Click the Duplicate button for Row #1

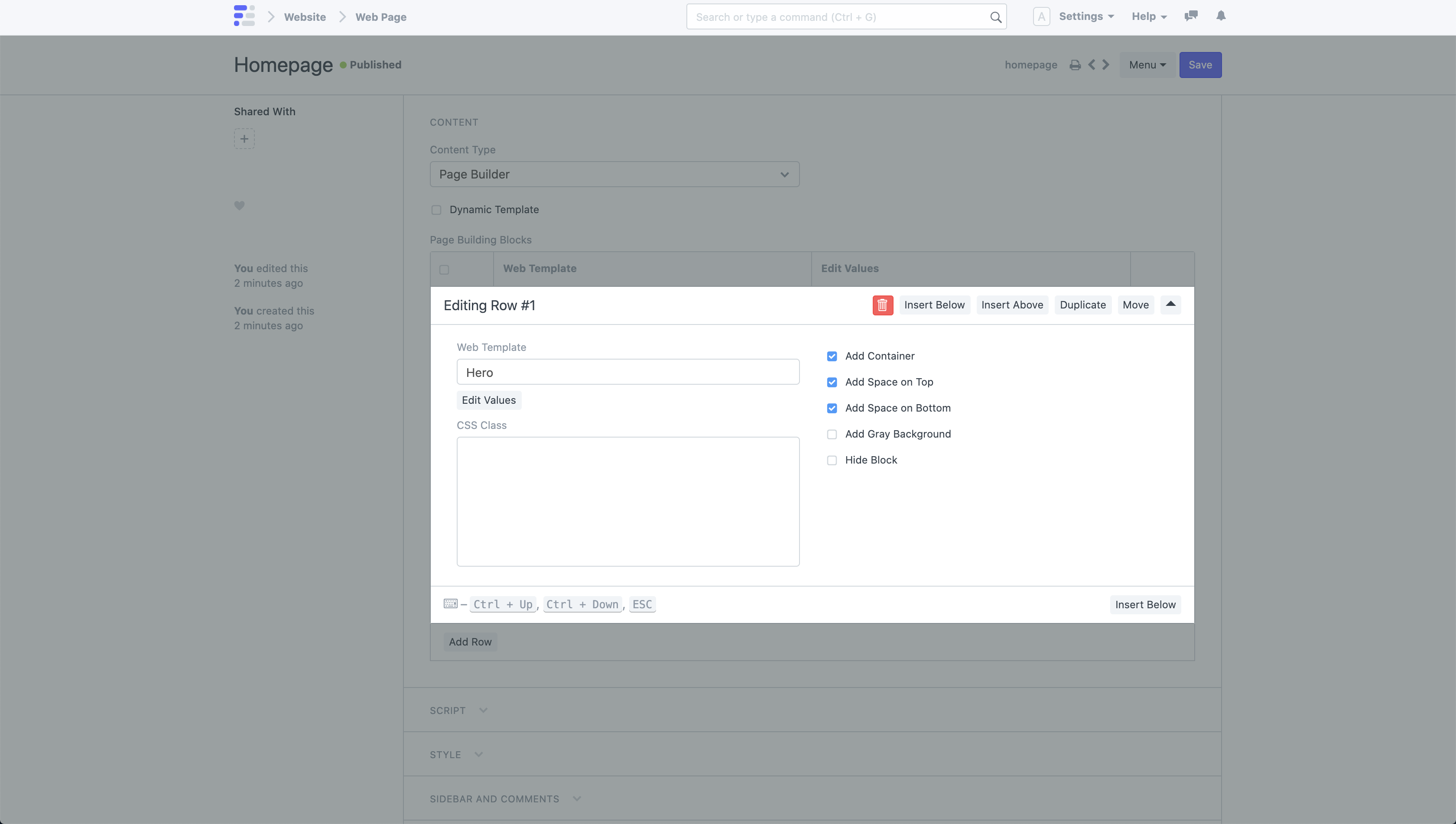pyautogui.click(x=1082, y=305)
